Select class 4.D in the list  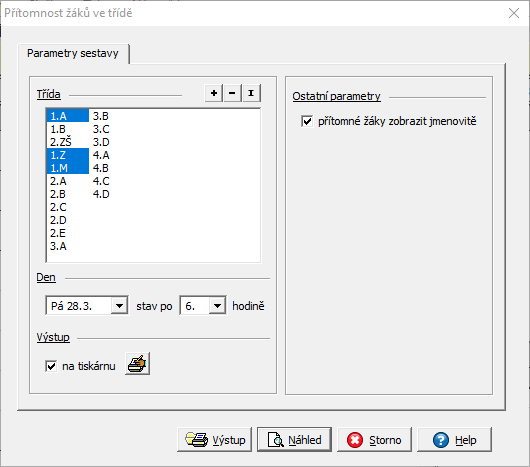click(x=101, y=194)
